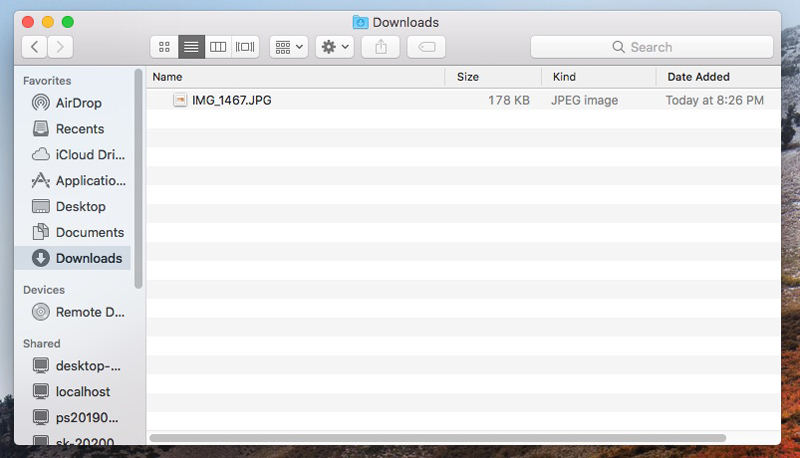Sort by the Name column header
This screenshot has height=458, width=800.
point(295,77)
